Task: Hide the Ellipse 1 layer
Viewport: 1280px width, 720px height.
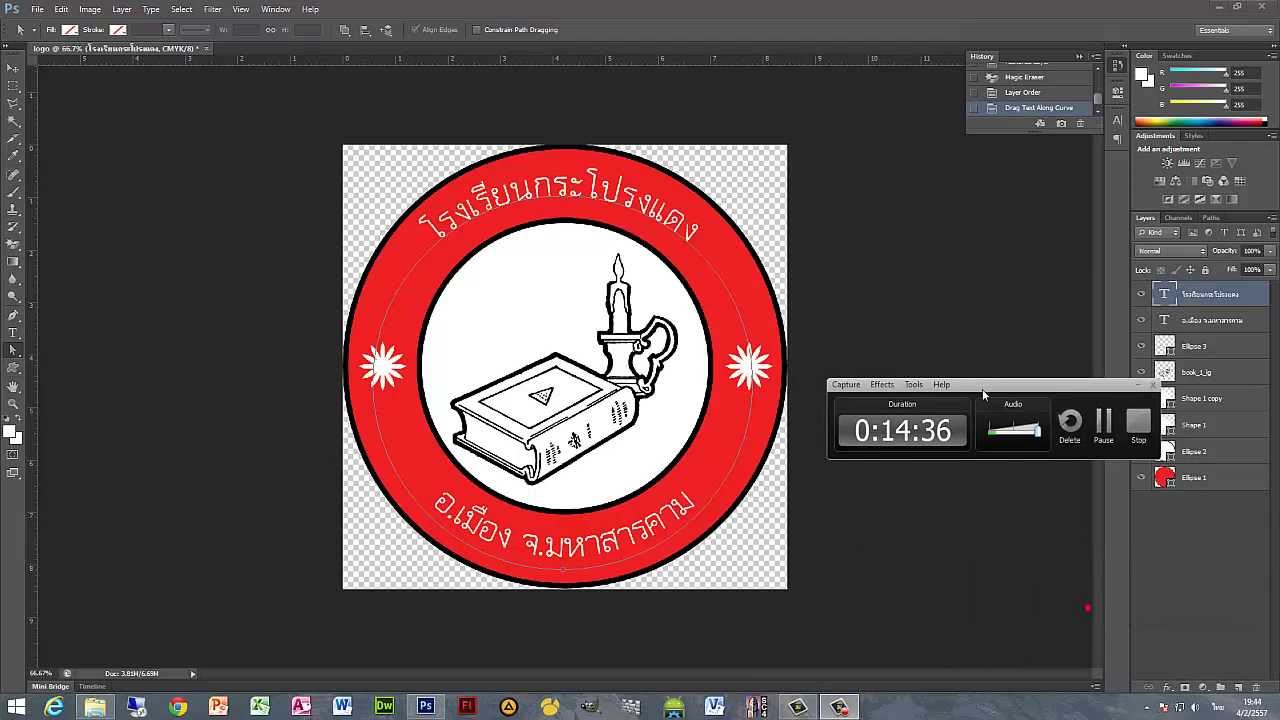Action: click(1141, 477)
